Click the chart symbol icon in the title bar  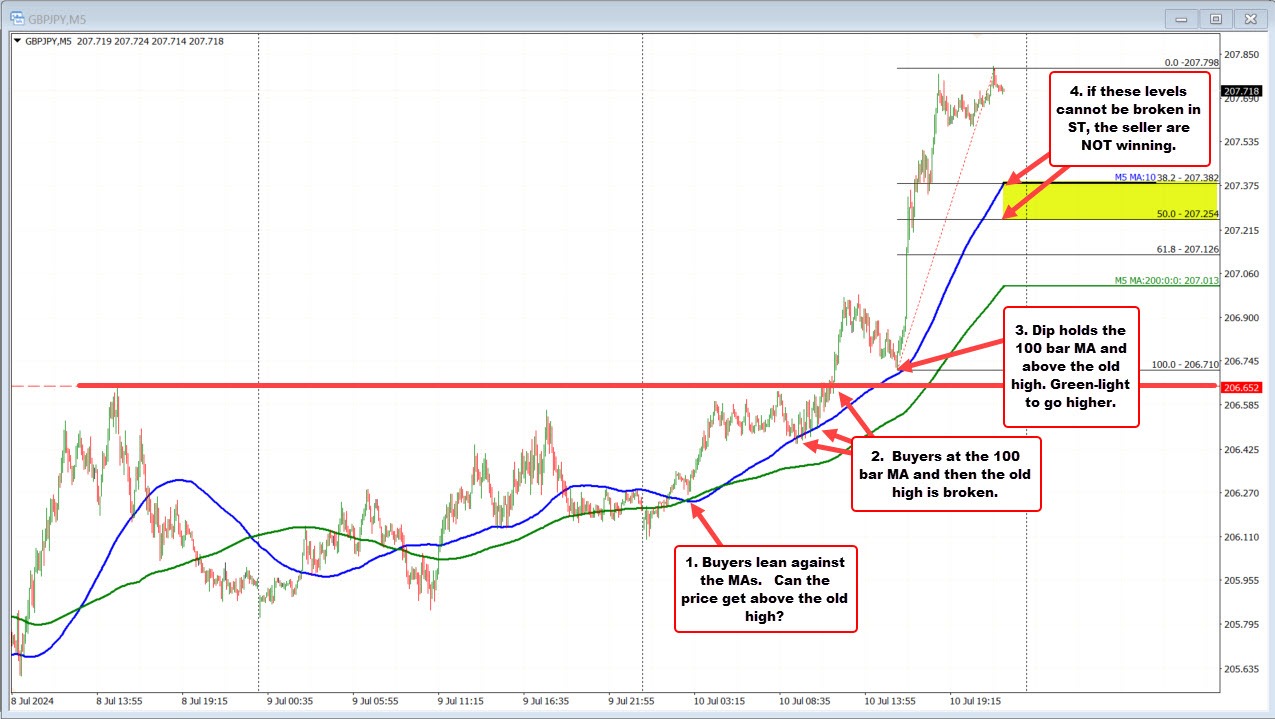[x=16, y=18]
